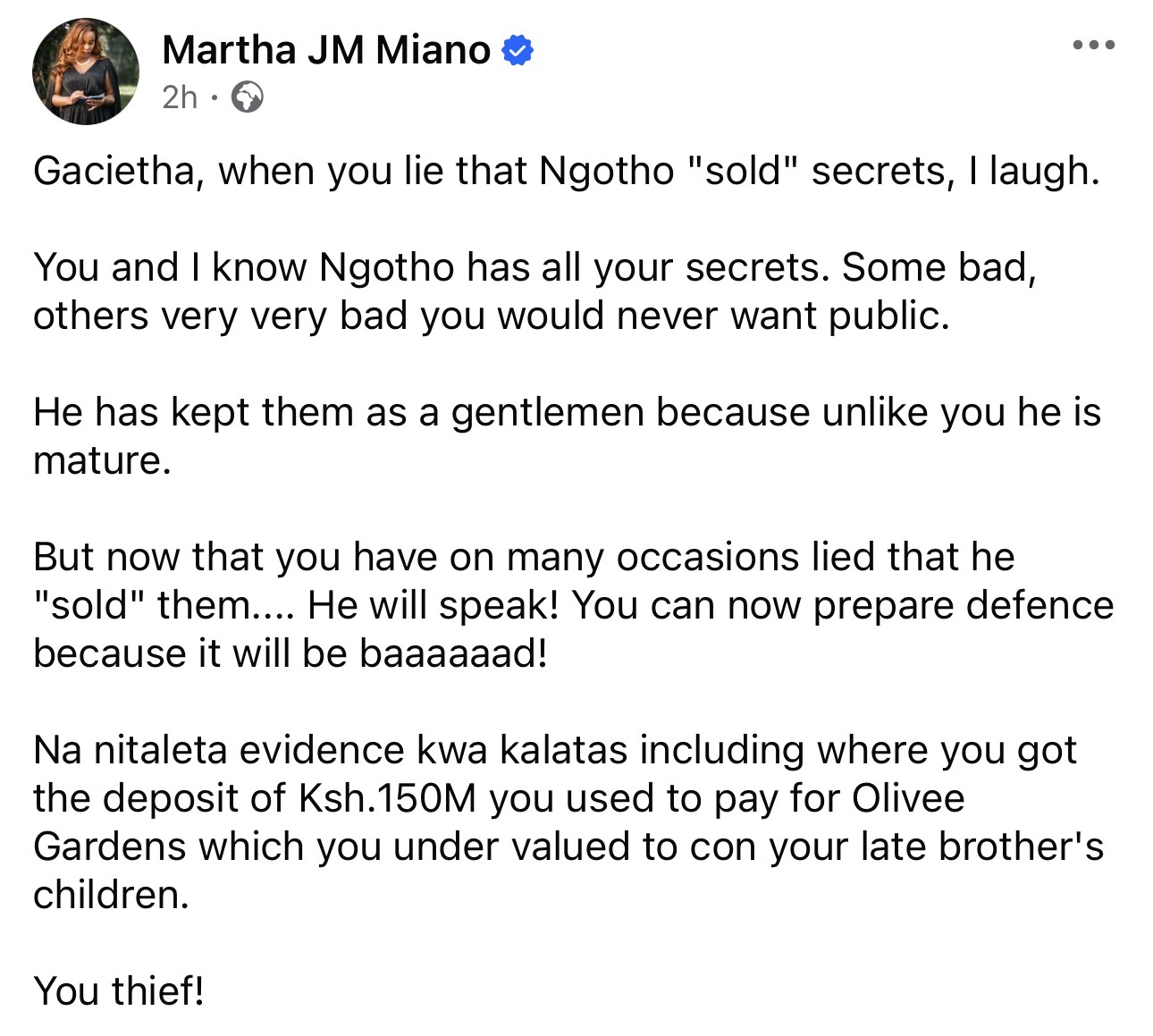The height and width of the screenshot is (1036, 1153).
Task: Open the three-dots post options menu
Action: pos(1094,46)
